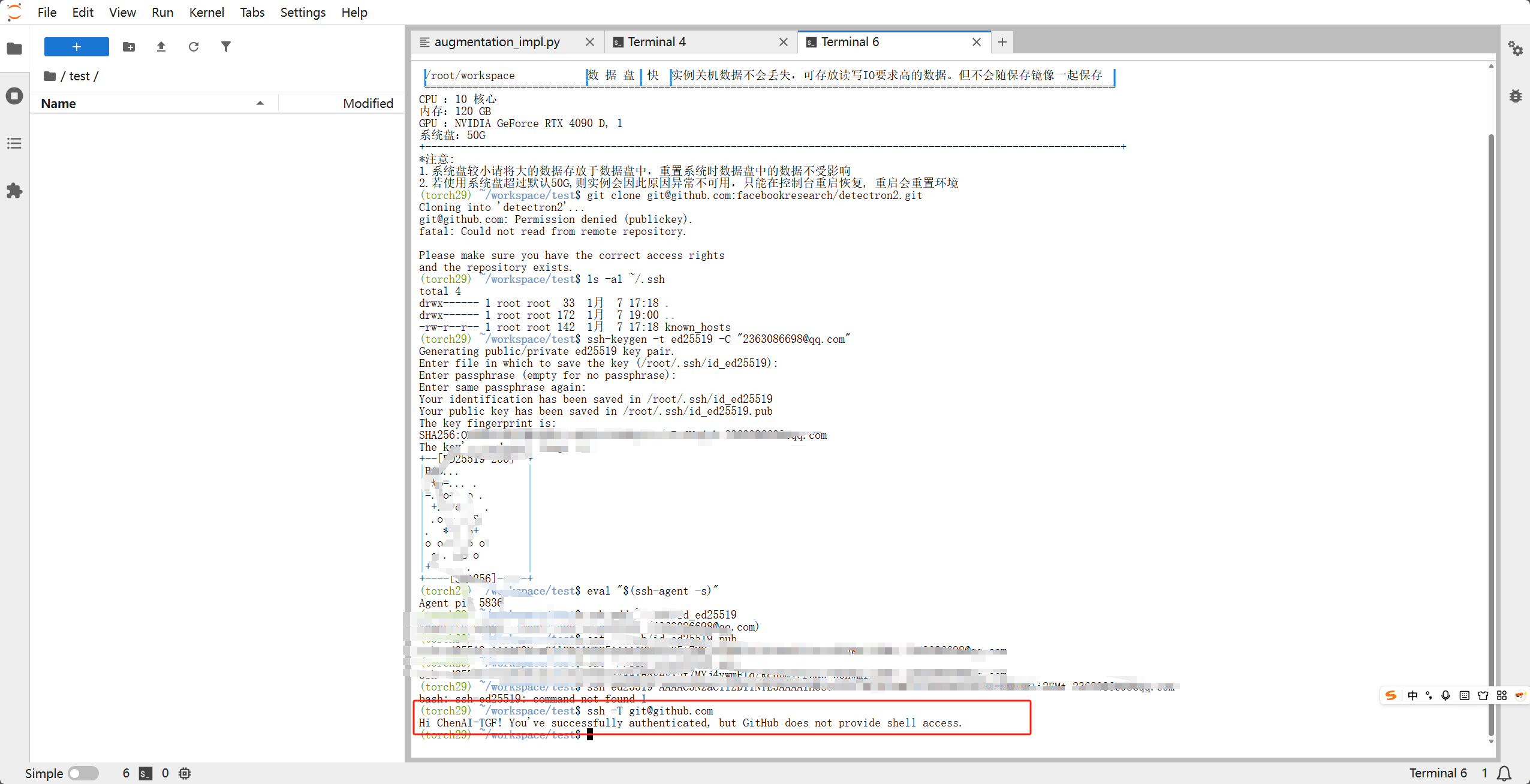Viewport: 1530px width, 784px height.
Task: Click the blue New Launcher button
Action: tap(77, 47)
